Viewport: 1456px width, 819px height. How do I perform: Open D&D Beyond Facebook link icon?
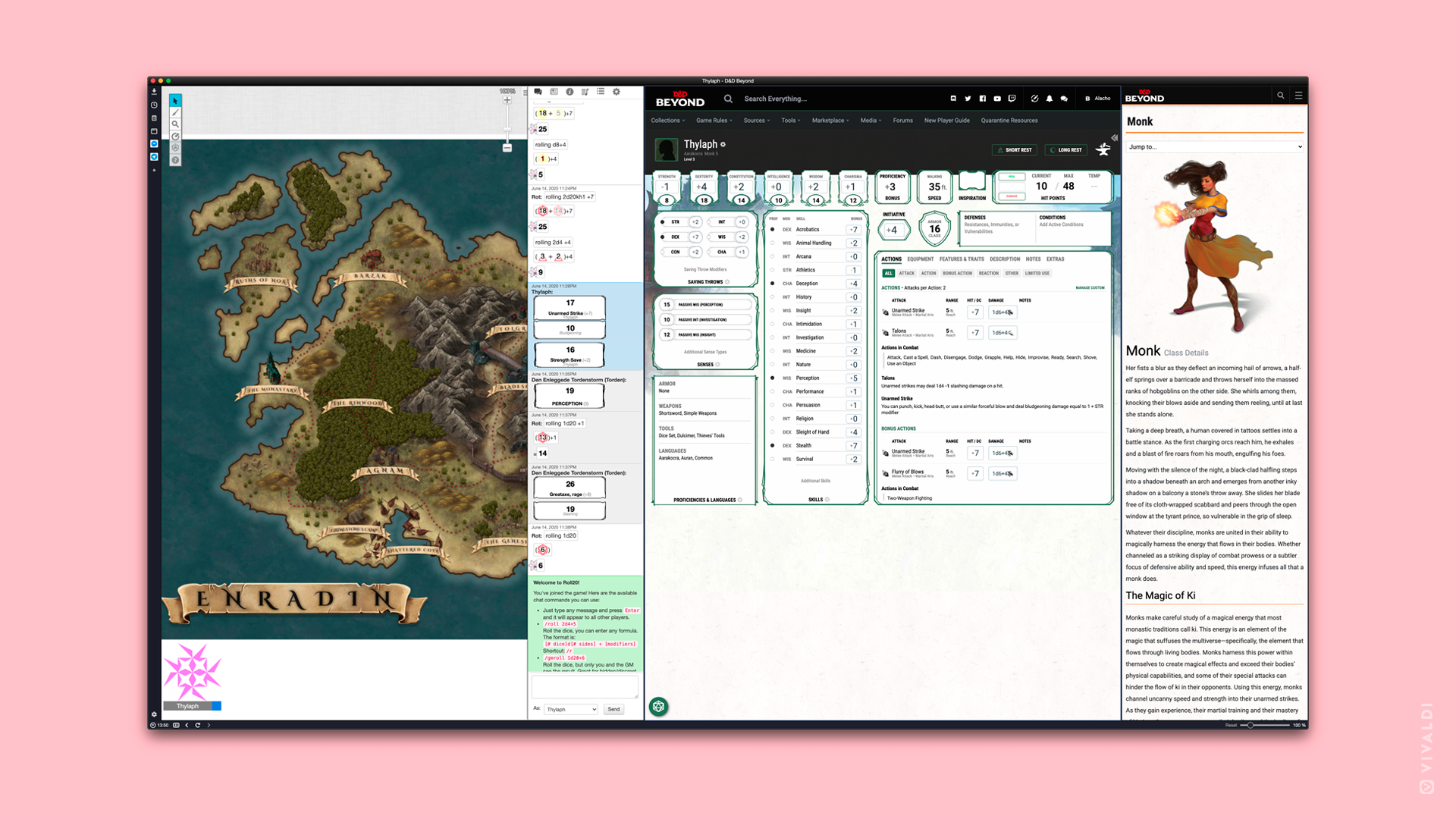click(x=983, y=99)
